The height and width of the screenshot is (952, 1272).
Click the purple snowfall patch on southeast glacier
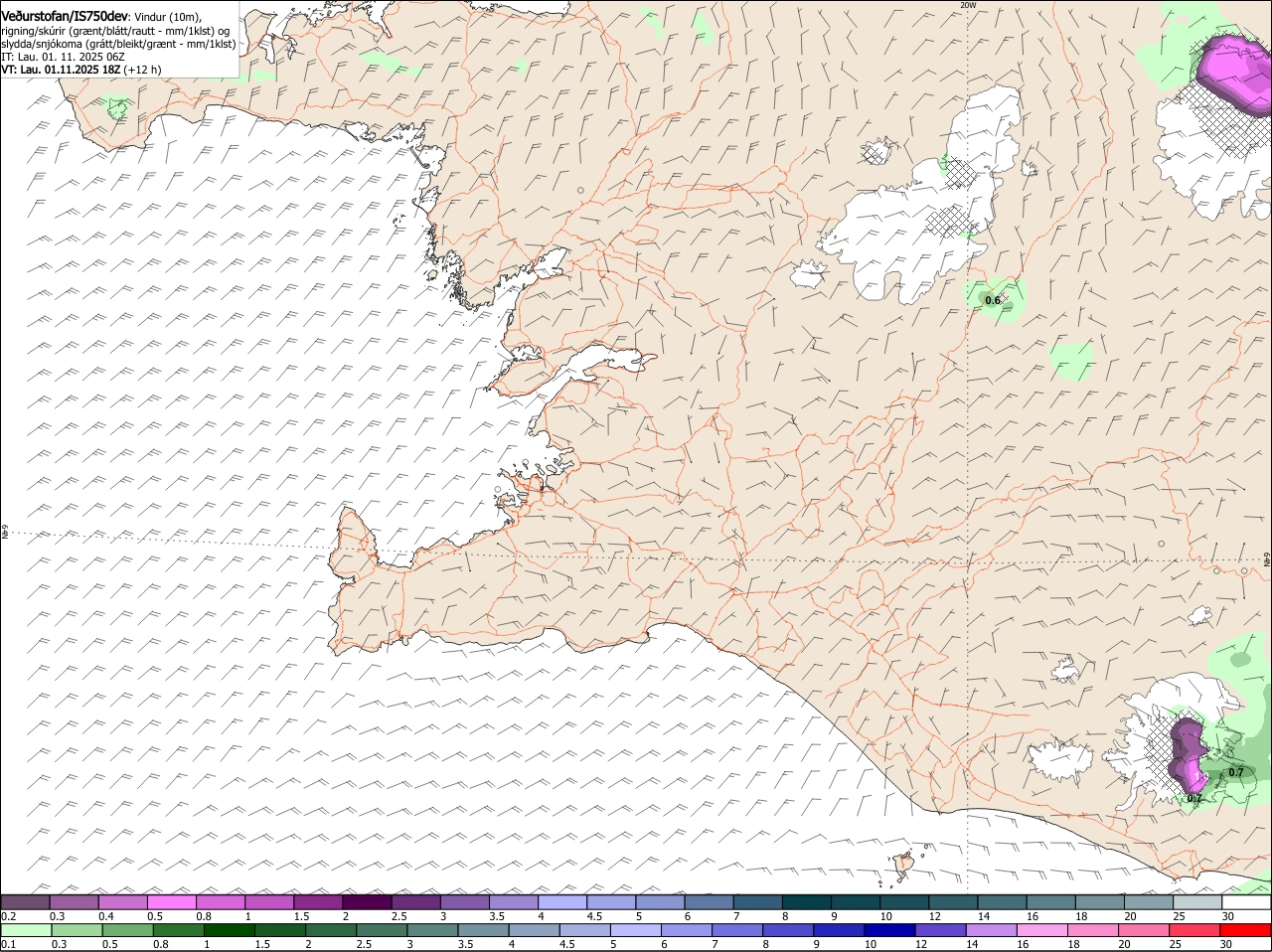tap(1188, 757)
